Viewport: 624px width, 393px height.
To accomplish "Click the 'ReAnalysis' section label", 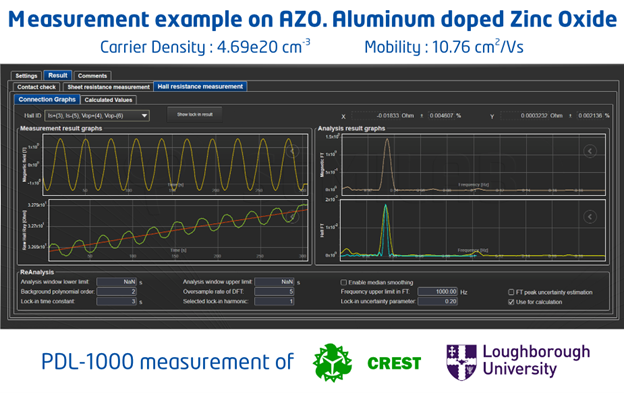I will pos(37,272).
